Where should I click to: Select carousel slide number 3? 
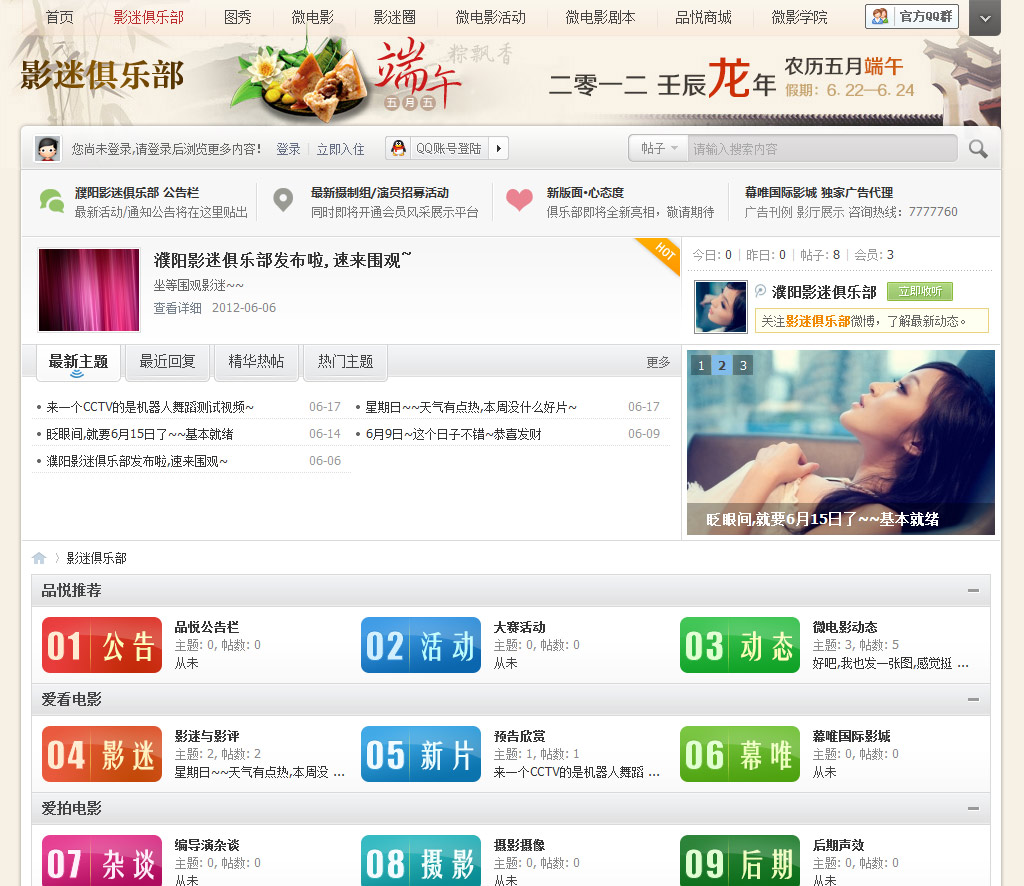point(742,366)
